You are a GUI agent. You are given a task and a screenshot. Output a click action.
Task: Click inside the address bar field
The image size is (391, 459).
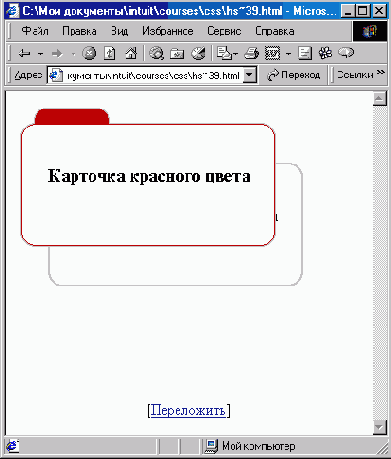click(x=153, y=75)
